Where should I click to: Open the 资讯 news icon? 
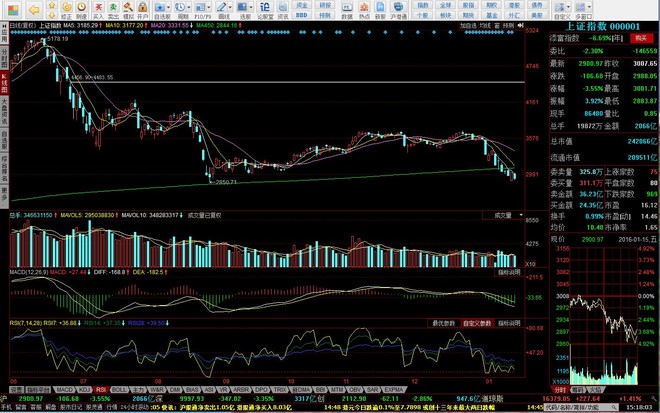pyautogui.click(x=283, y=7)
